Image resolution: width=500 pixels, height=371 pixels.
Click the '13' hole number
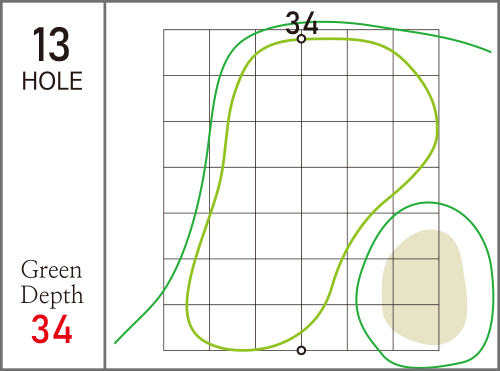[51, 45]
